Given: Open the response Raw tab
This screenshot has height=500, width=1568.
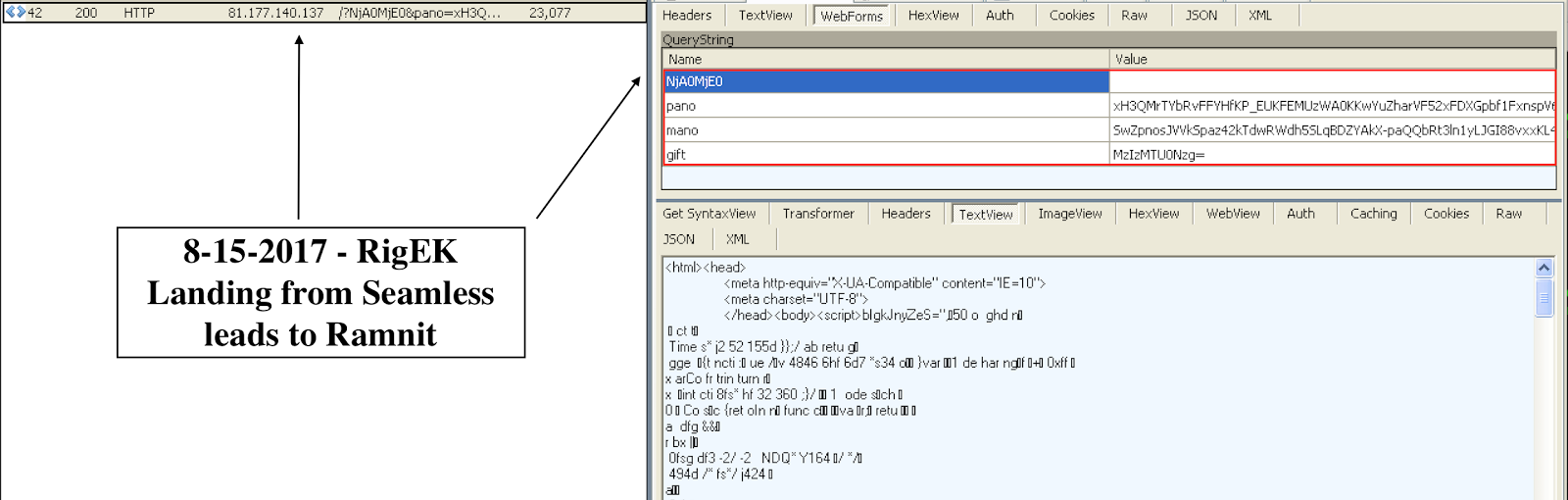Looking at the screenshot, I should [x=1508, y=214].
